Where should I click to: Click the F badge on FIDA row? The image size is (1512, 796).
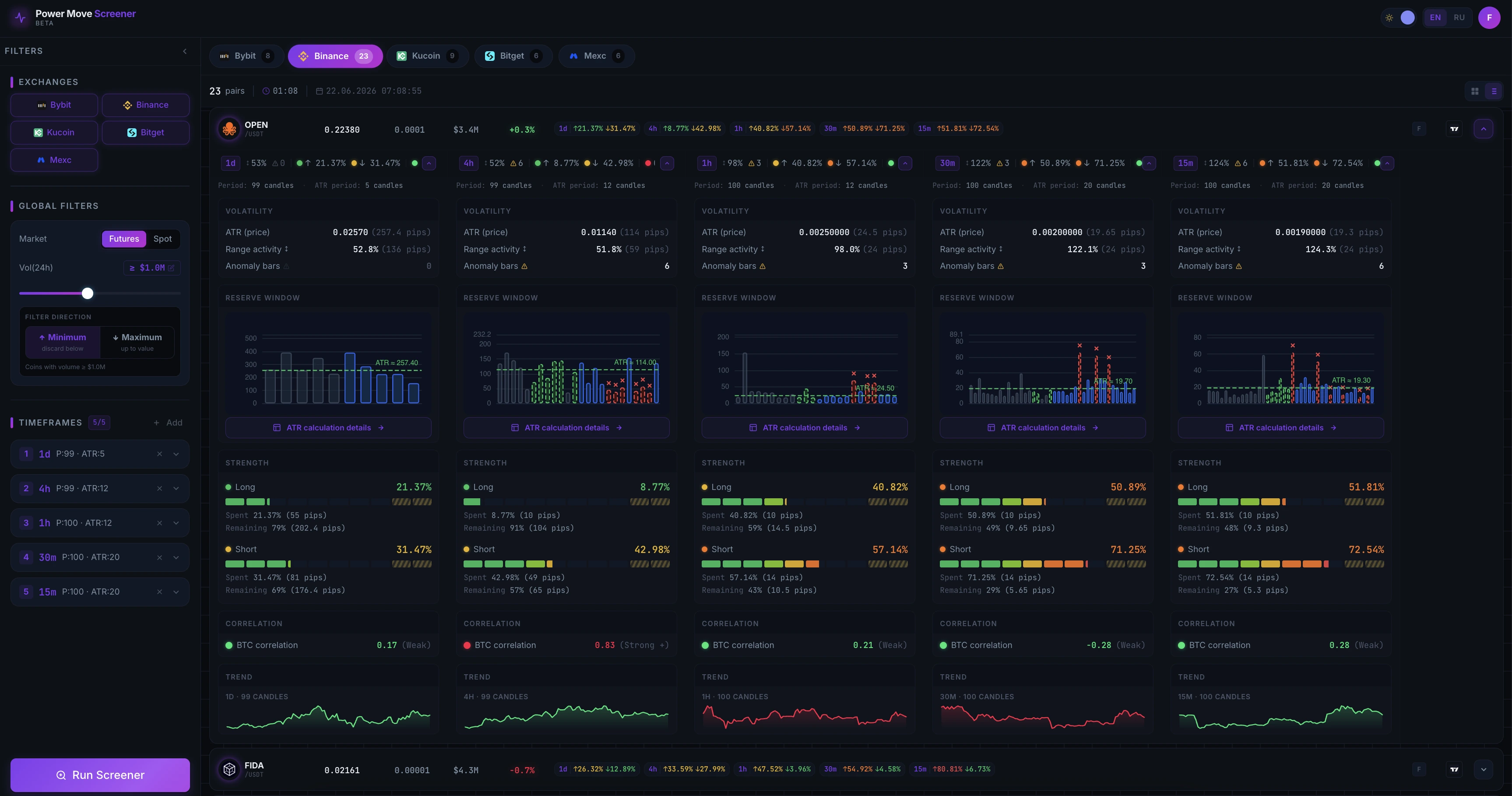1419,769
